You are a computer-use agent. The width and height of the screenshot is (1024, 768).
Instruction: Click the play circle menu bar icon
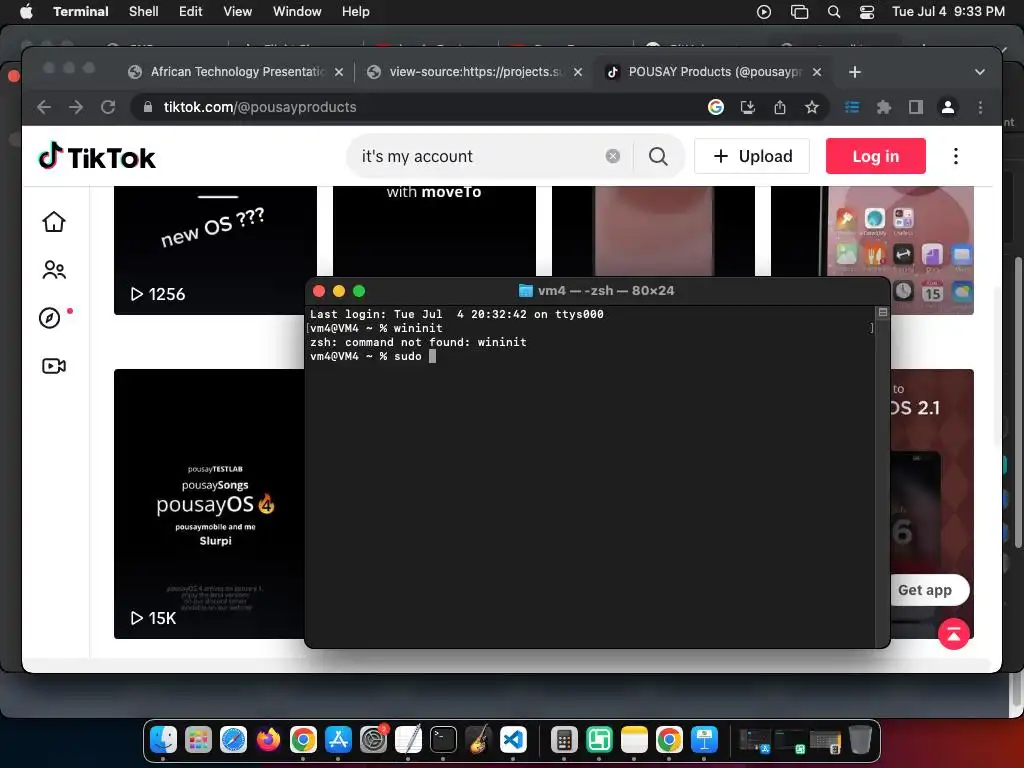(x=764, y=12)
